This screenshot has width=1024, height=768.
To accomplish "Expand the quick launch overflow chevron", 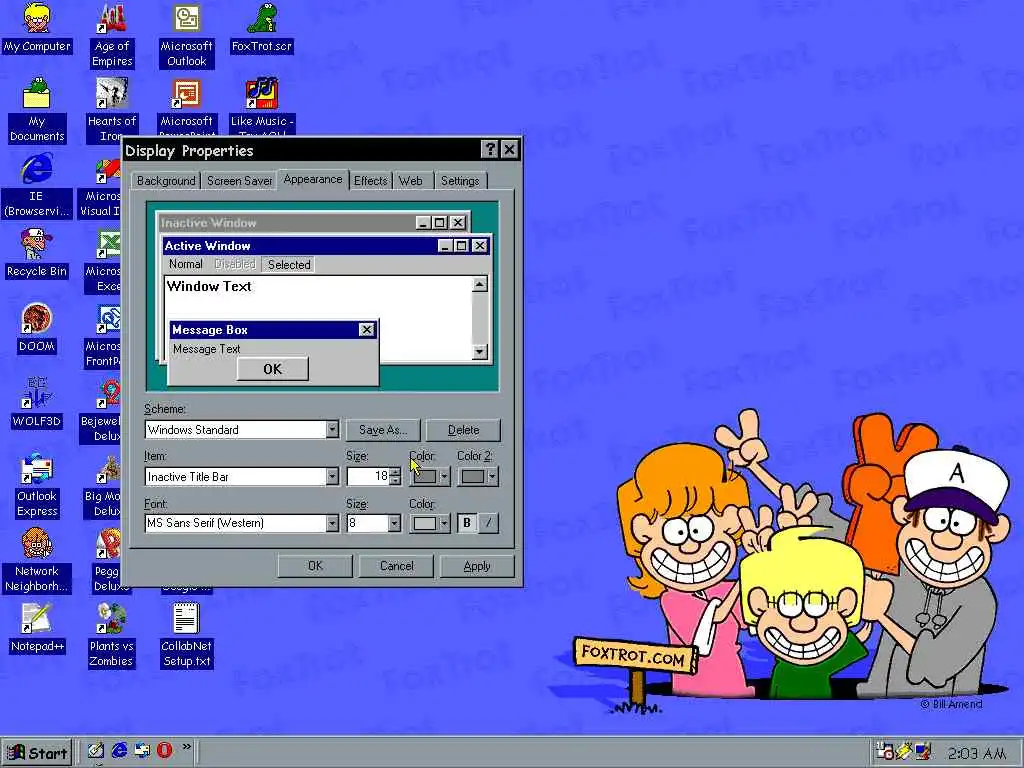I will [x=187, y=746].
